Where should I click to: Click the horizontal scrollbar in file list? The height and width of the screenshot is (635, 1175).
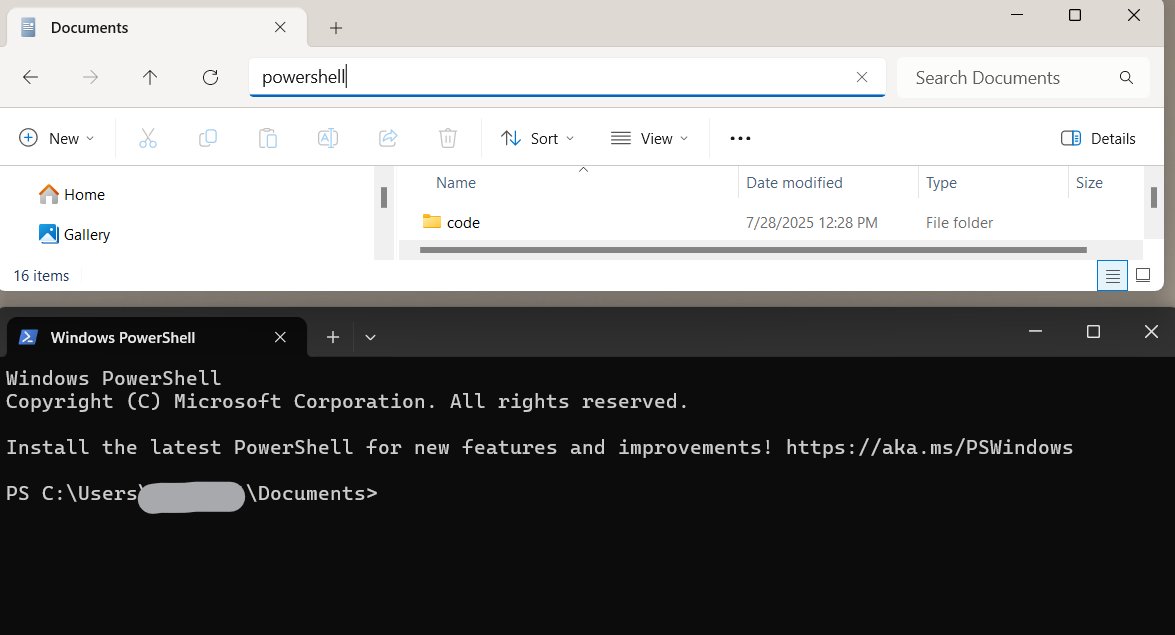click(x=753, y=250)
